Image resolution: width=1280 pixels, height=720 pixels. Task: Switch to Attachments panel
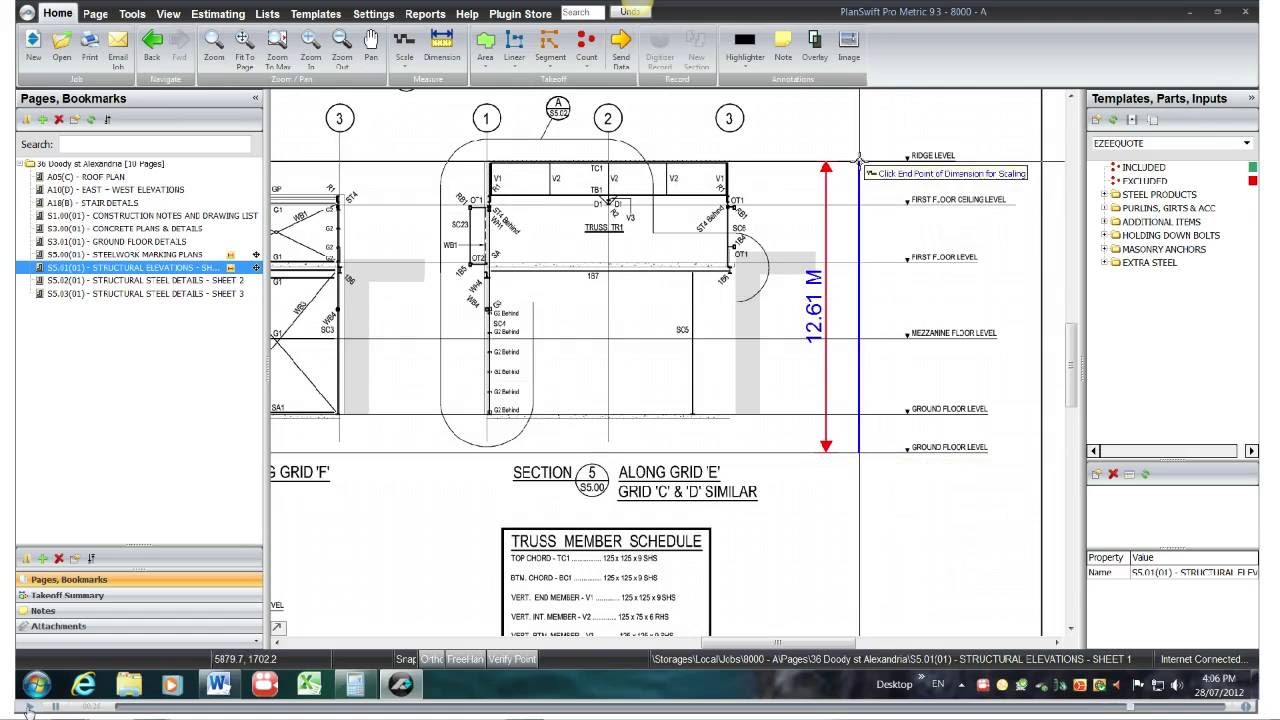click(x=139, y=626)
